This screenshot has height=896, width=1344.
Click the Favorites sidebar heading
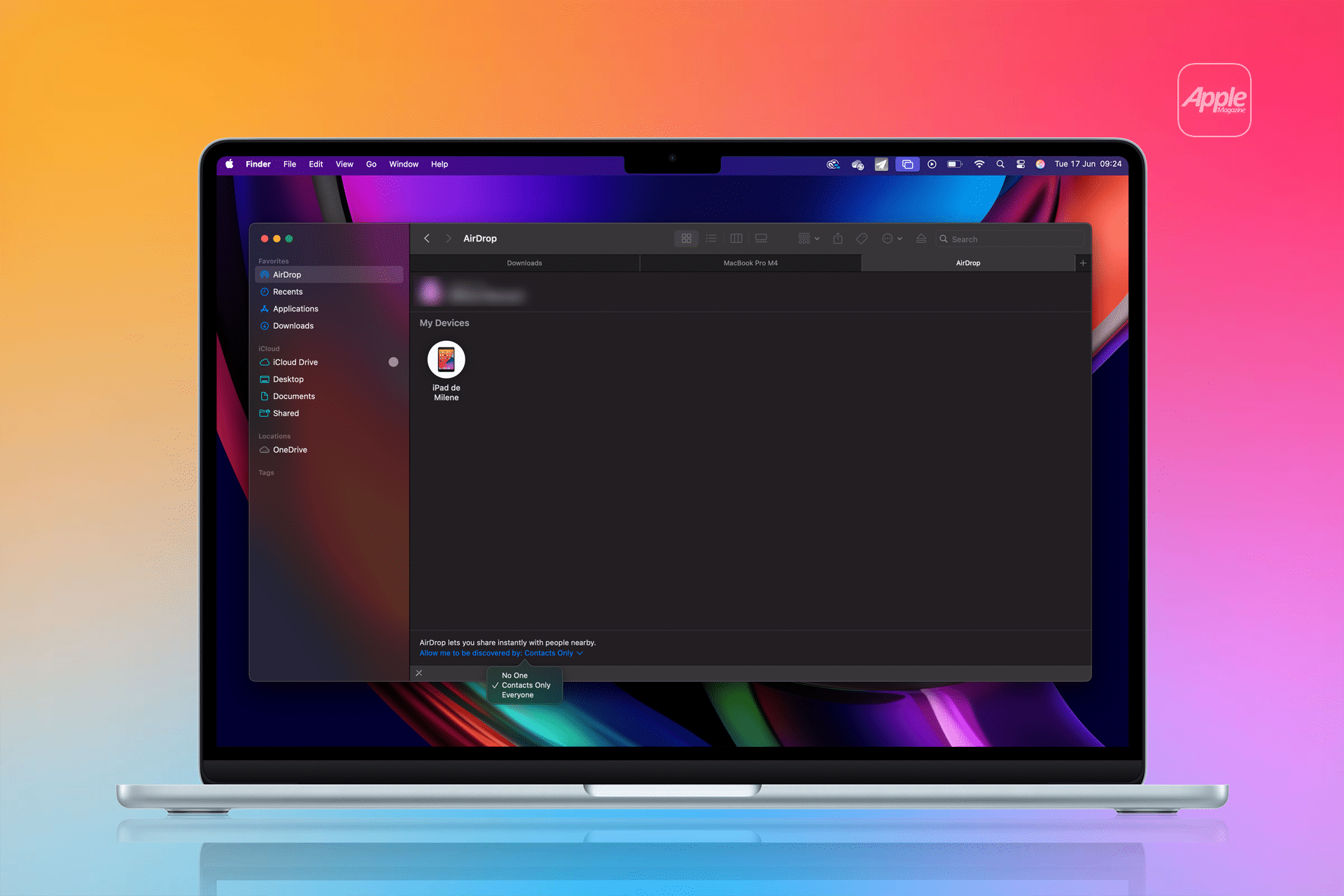(274, 261)
